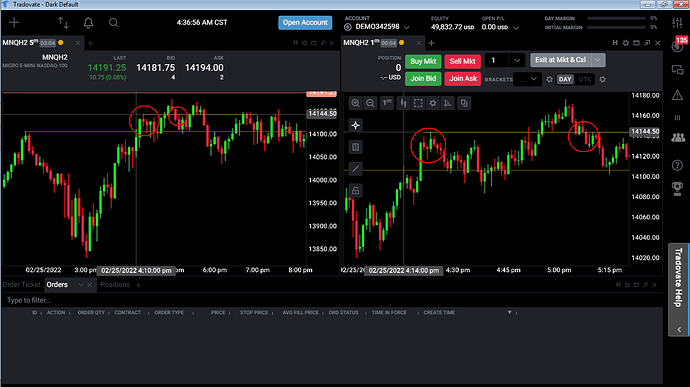Click the copy layout chart toolbar icon
Screen dimensions: 690x387
tap(464, 103)
